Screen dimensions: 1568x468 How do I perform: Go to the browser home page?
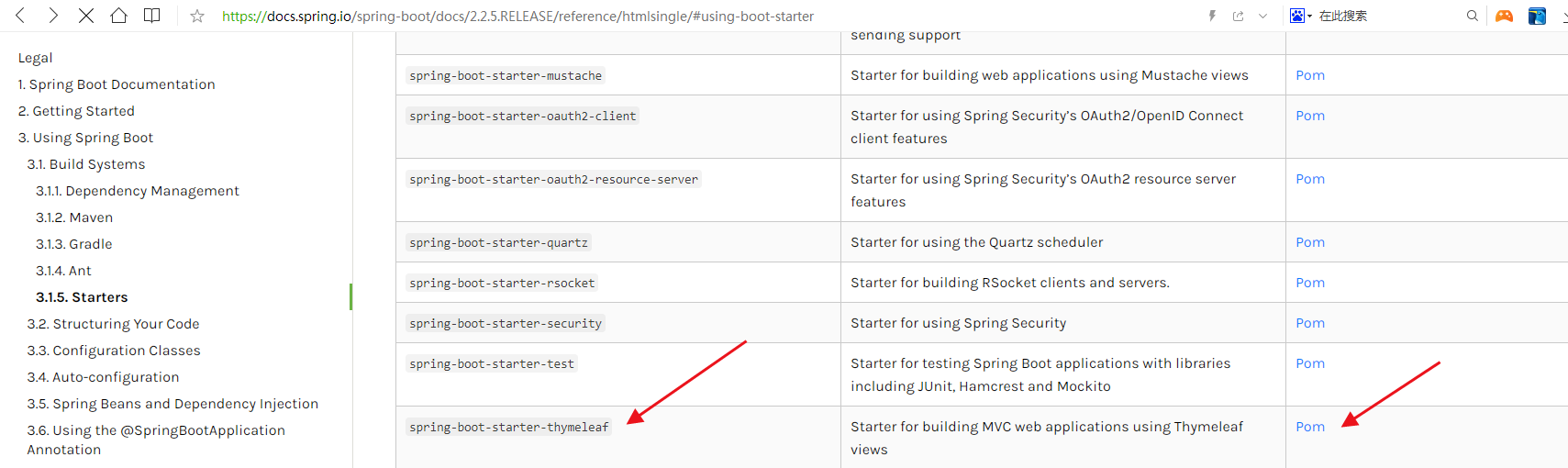click(x=119, y=16)
